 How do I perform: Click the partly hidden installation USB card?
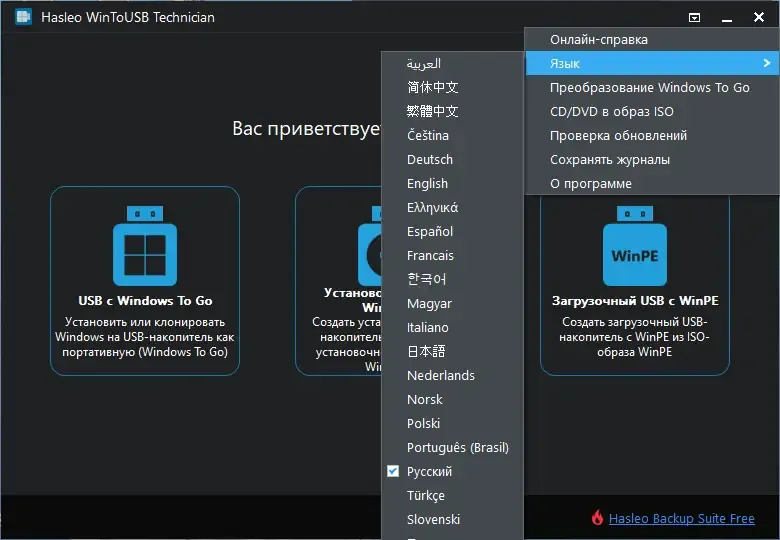[x=338, y=280]
